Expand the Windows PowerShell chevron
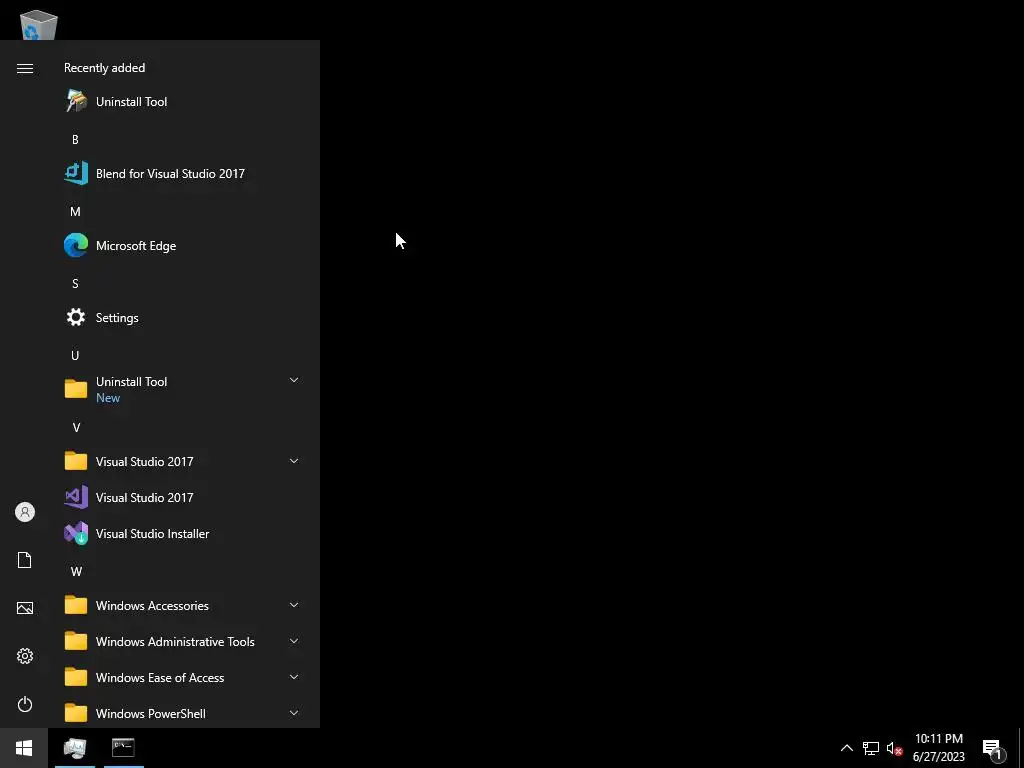The width and height of the screenshot is (1024, 768). click(294, 713)
